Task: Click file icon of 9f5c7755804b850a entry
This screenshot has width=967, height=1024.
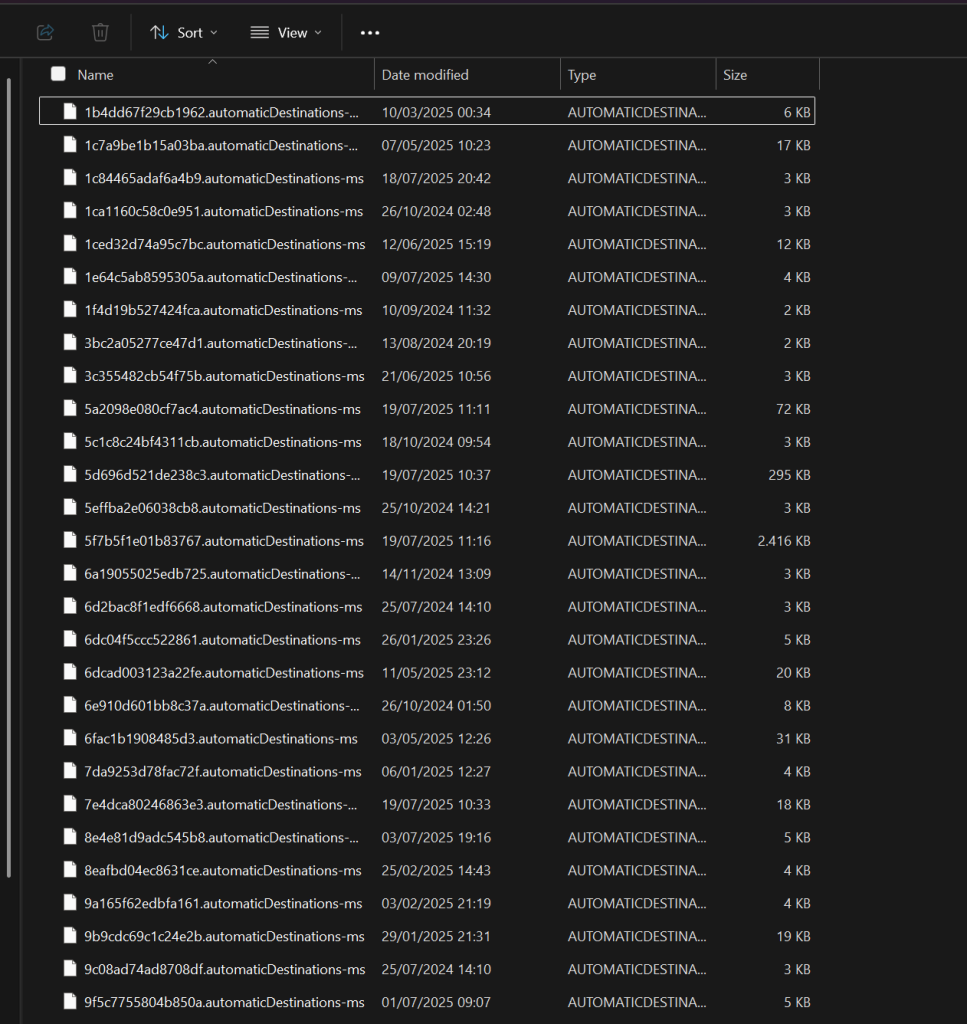Action: 70,1002
